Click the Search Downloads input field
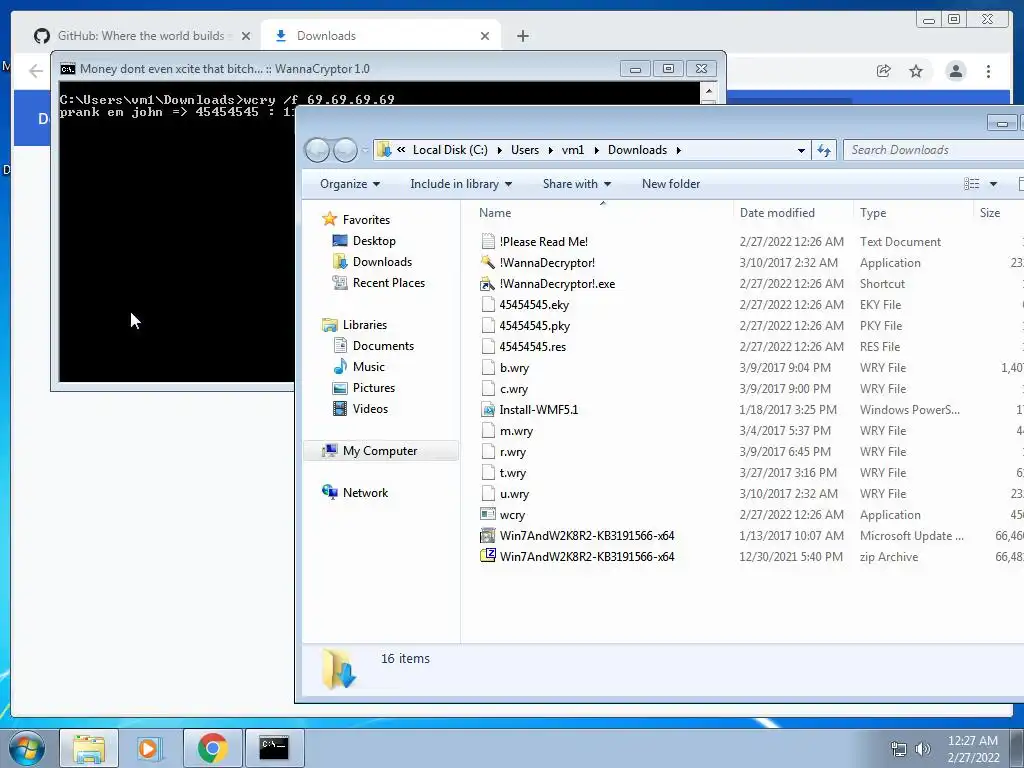The width and height of the screenshot is (1024, 768). point(934,150)
